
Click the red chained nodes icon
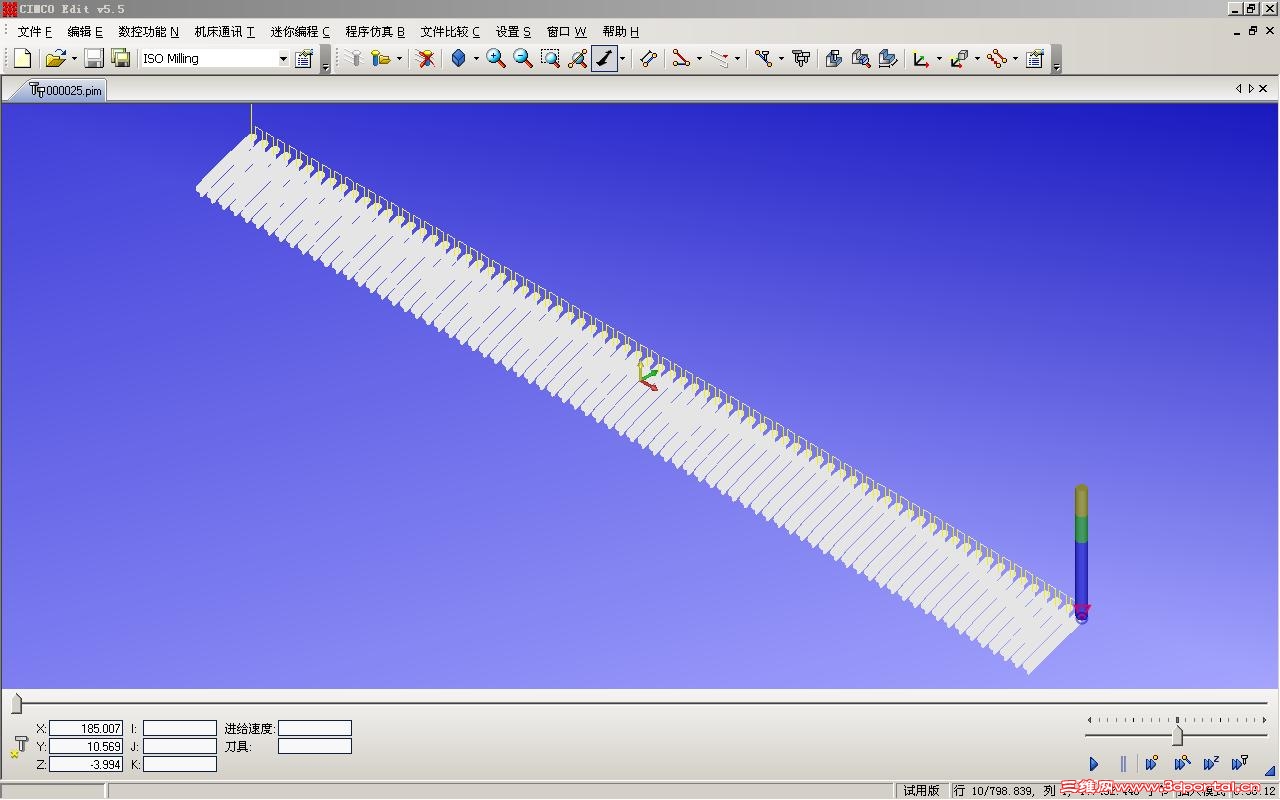[997, 58]
